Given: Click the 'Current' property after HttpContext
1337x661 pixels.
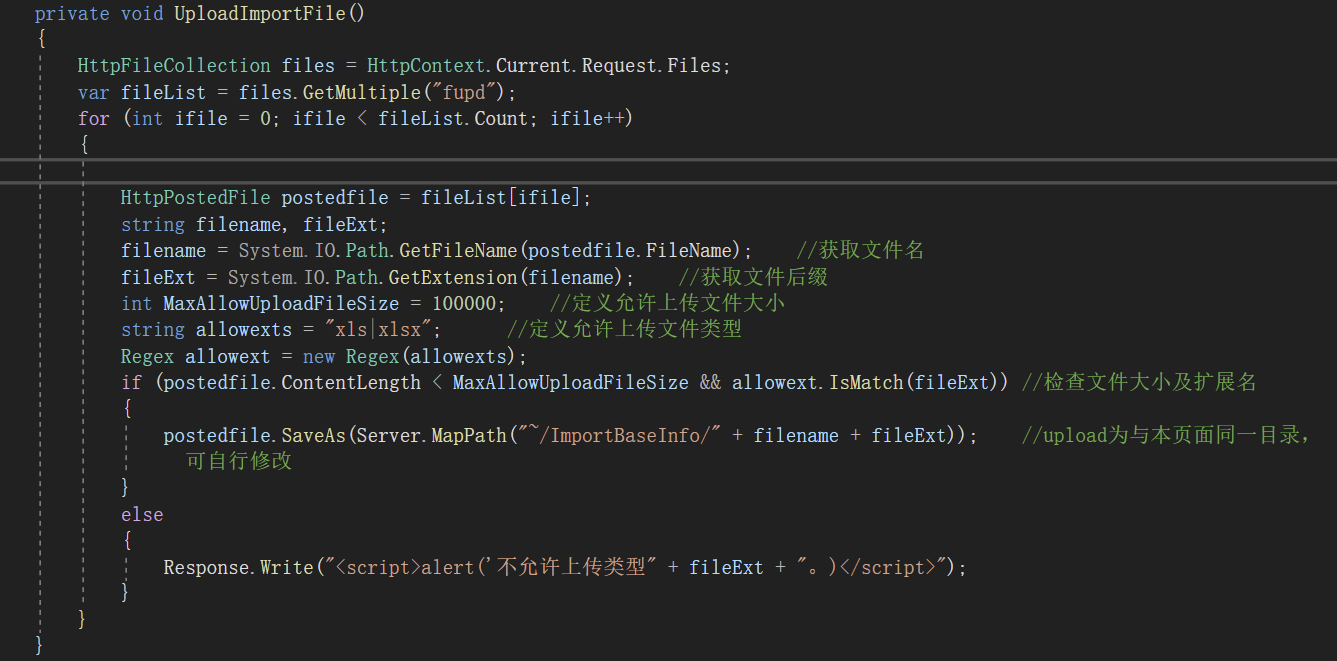Looking at the screenshot, I should pos(534,65).
